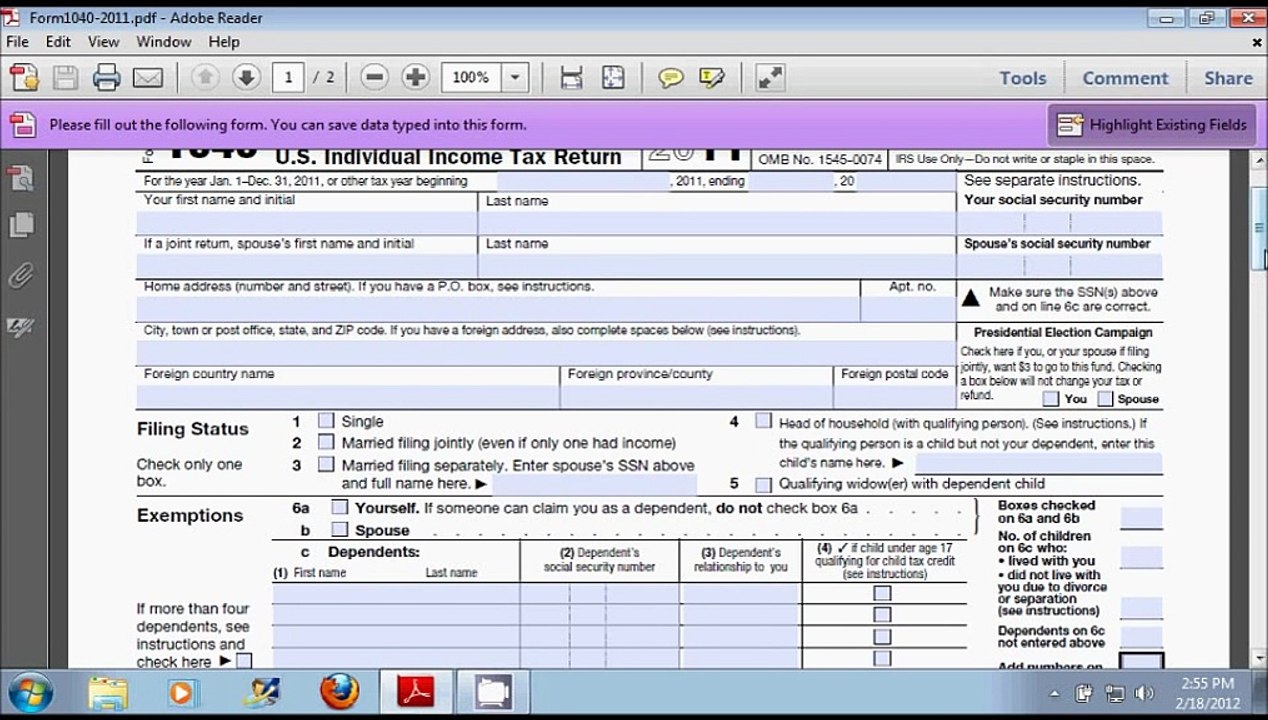Click your Last name field

tap(717, 223)
